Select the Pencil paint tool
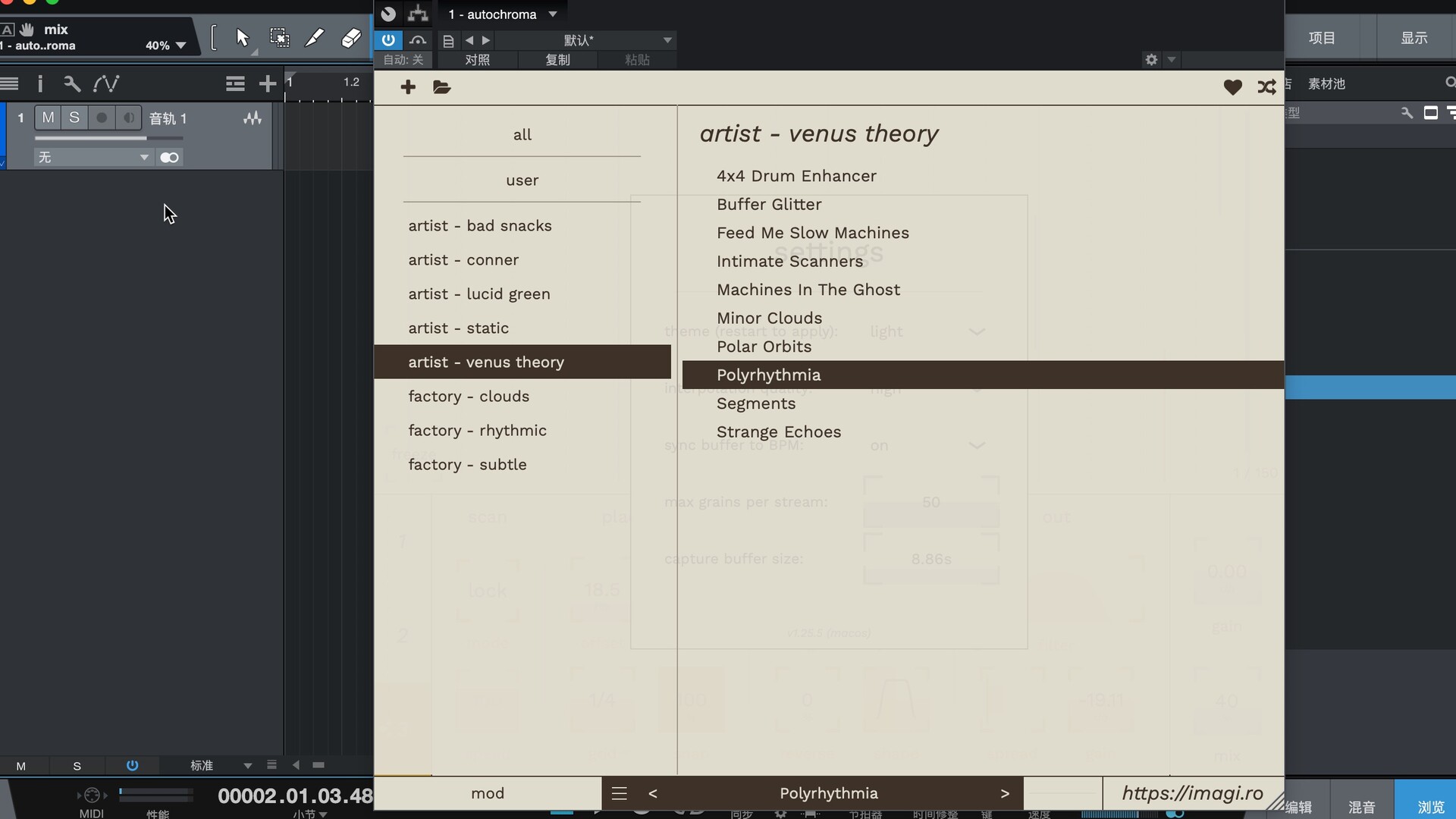Image resolution: width=1456 pixels, height=819 pixels. point(314,38)
